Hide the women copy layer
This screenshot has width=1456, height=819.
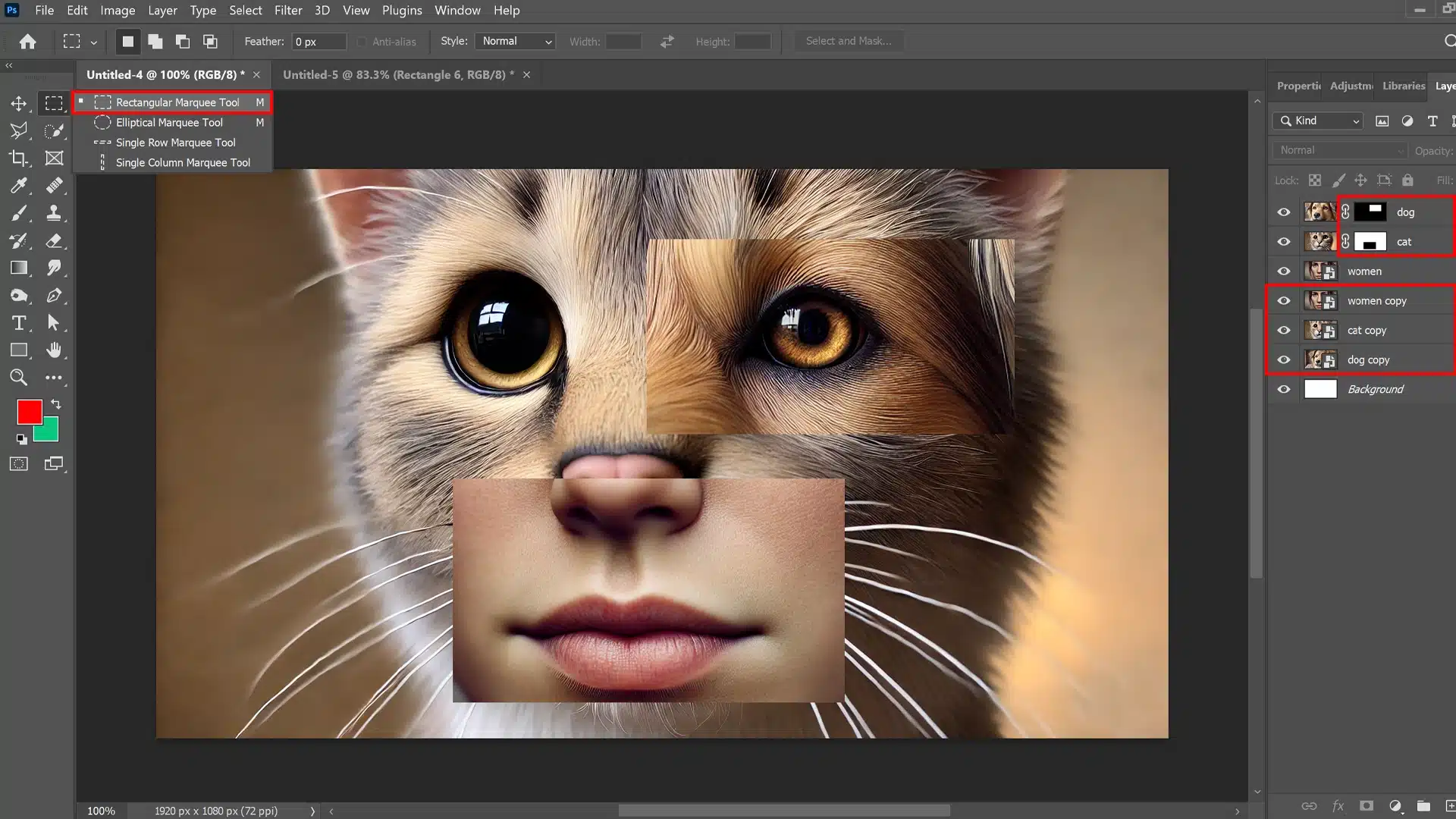1283,301
